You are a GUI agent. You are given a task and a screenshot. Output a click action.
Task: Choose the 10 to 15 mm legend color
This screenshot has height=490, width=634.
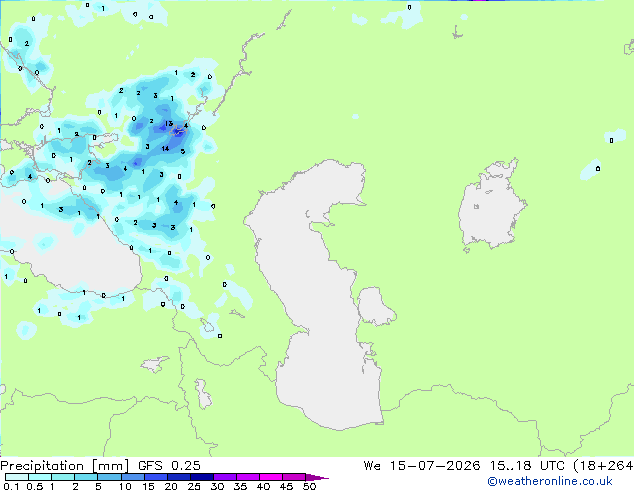coord(133,477)
